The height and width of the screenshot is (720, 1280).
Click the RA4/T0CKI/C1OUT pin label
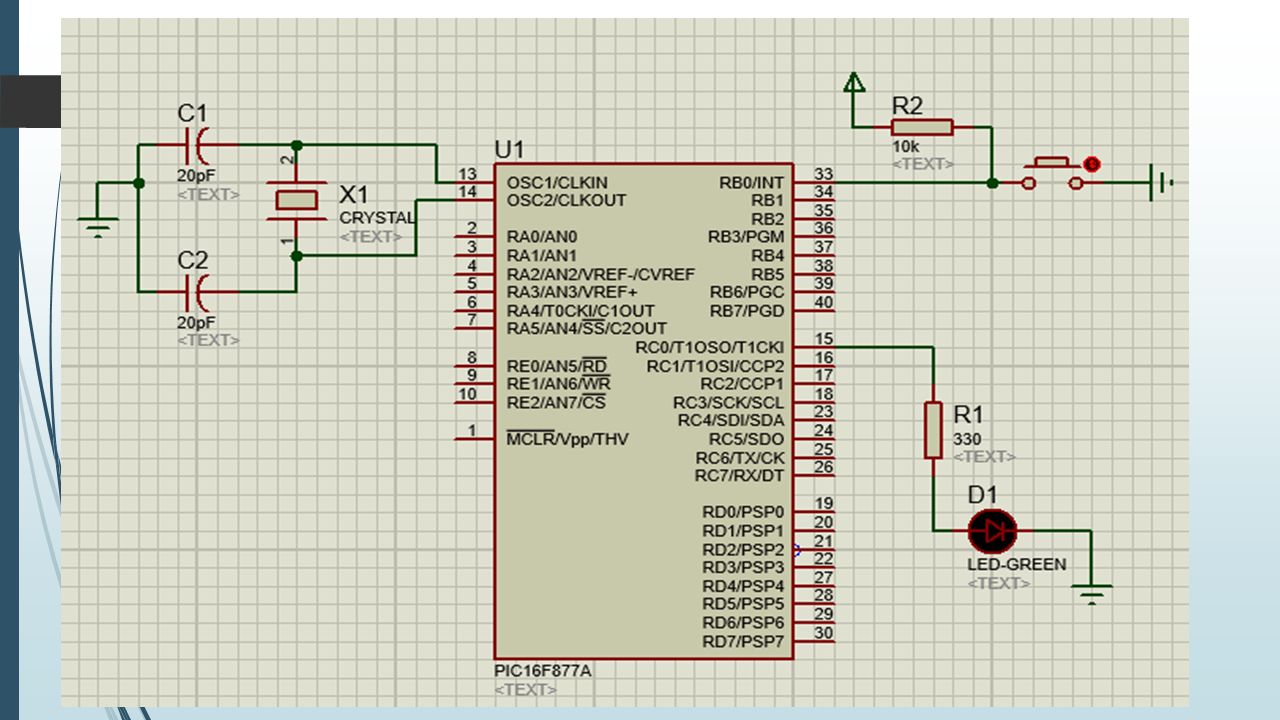(x=581, y=310)
